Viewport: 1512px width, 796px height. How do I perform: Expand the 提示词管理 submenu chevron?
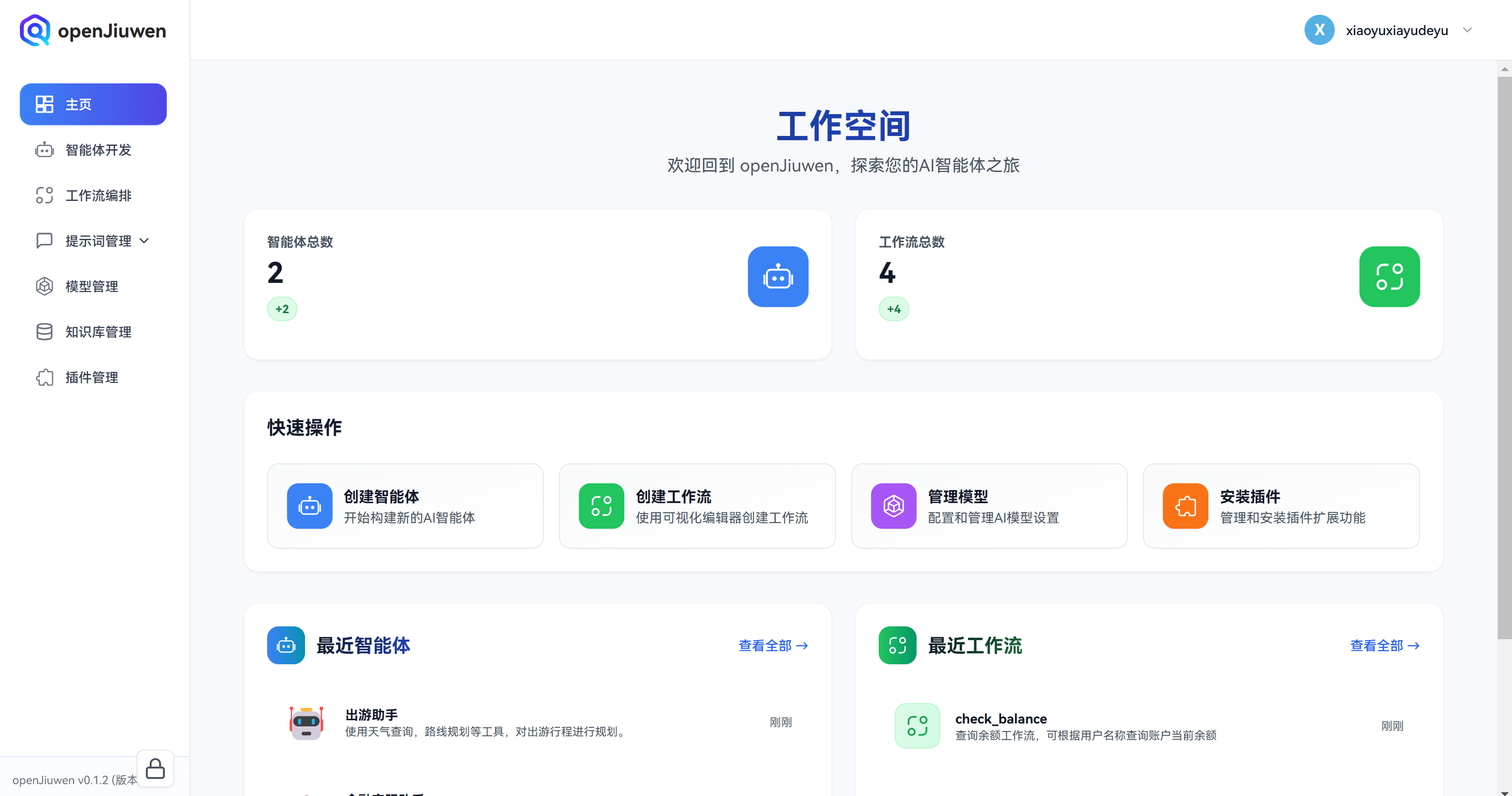144,241
